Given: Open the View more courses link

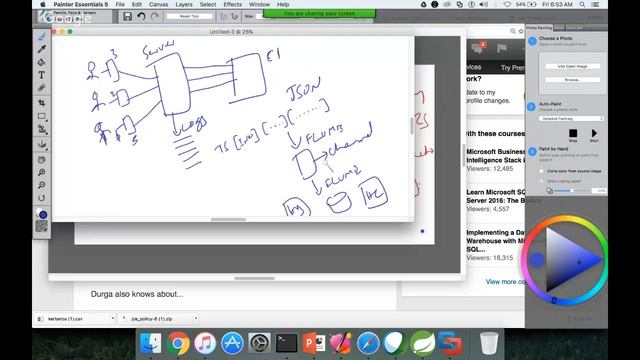Looking at the screenshot, I should pos(505,282).
